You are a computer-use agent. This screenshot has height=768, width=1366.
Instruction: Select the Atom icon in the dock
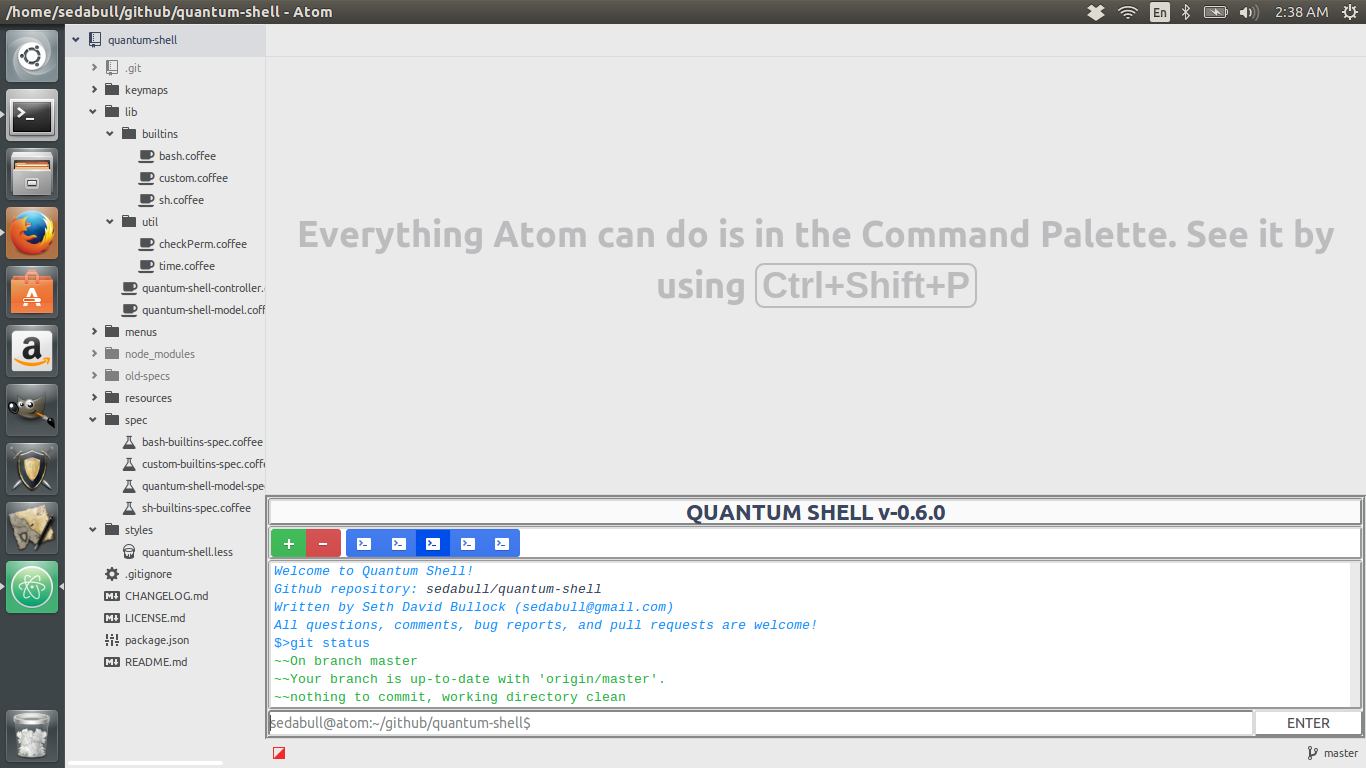(32, 587)
